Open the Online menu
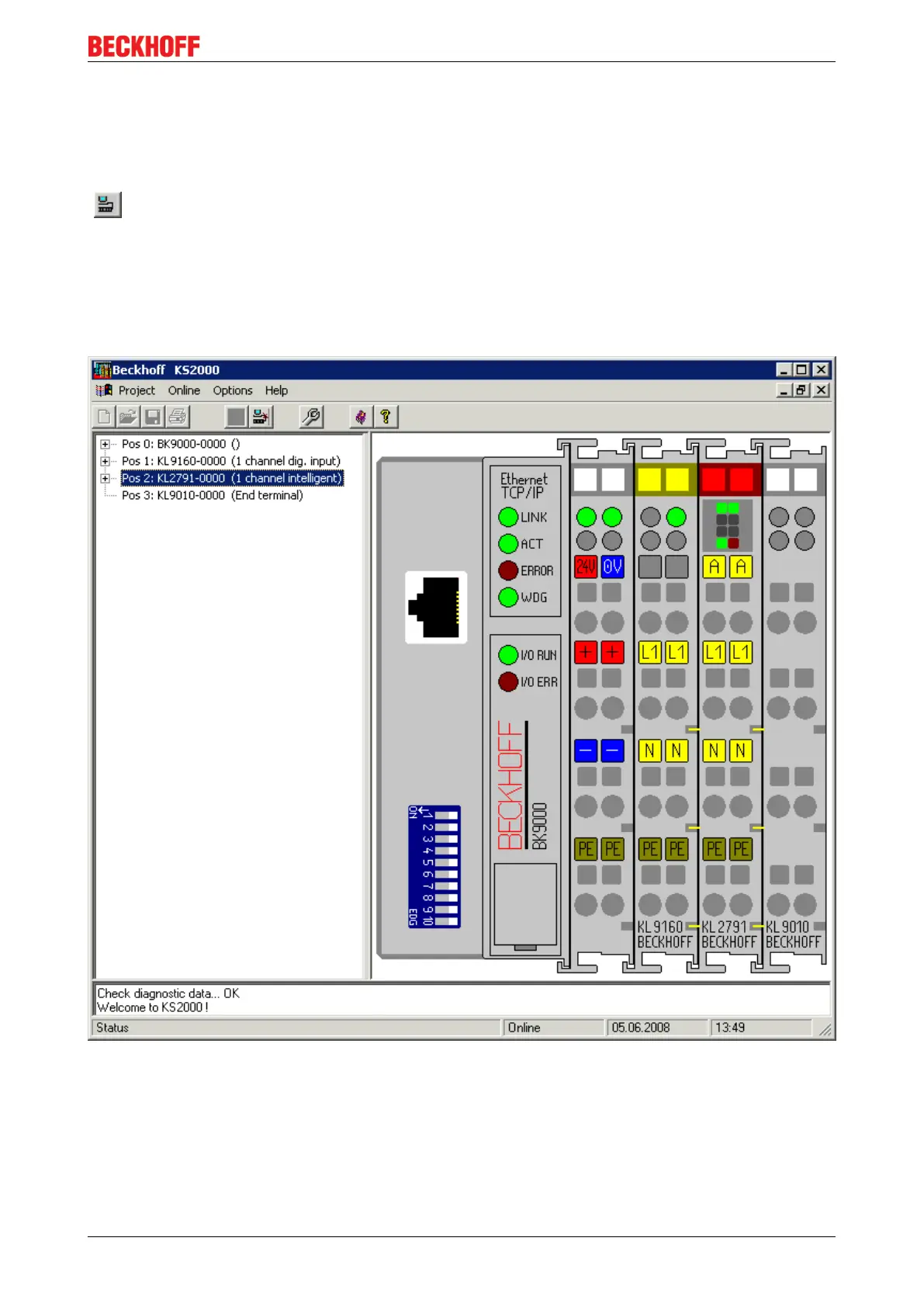Viewport: 924px width, 1307px height. coord(184,390)
